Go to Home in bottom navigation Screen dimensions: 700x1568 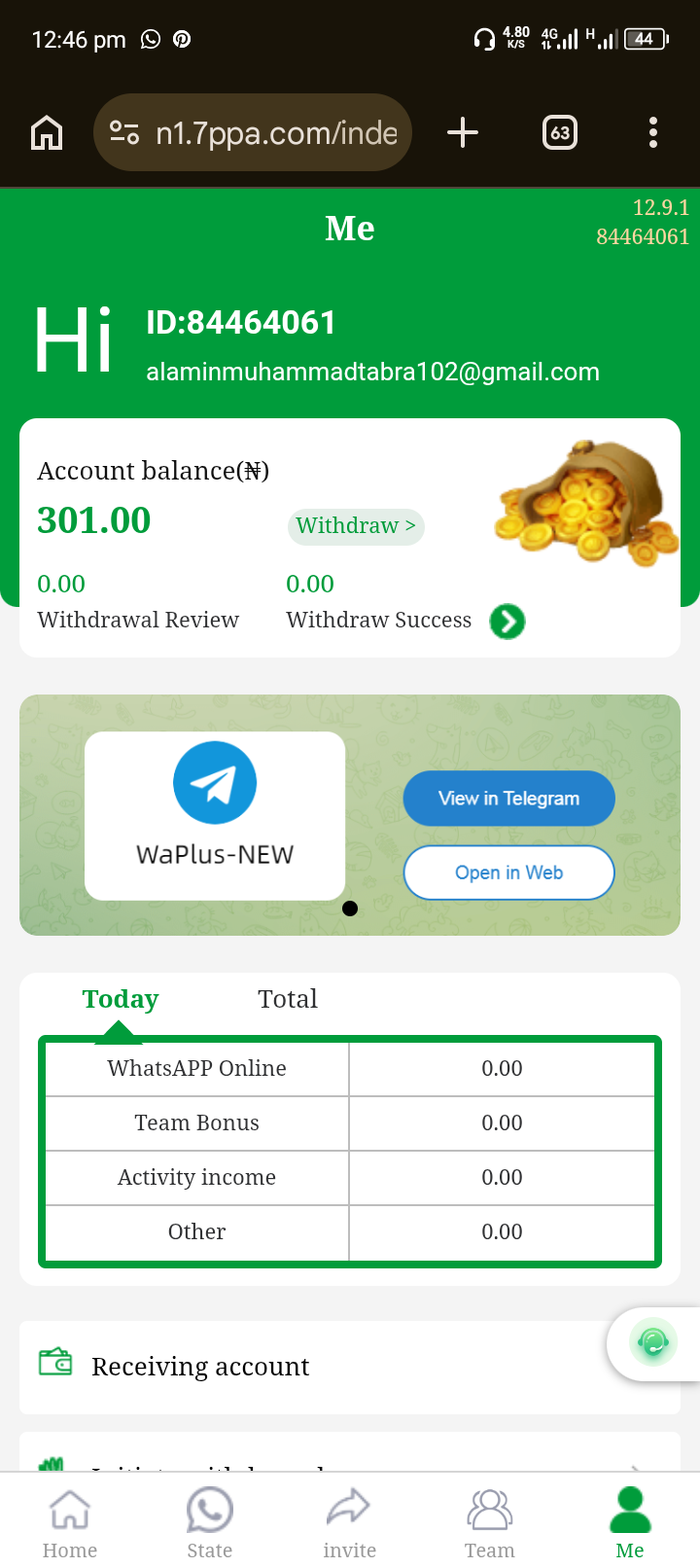click(70, 1524)
